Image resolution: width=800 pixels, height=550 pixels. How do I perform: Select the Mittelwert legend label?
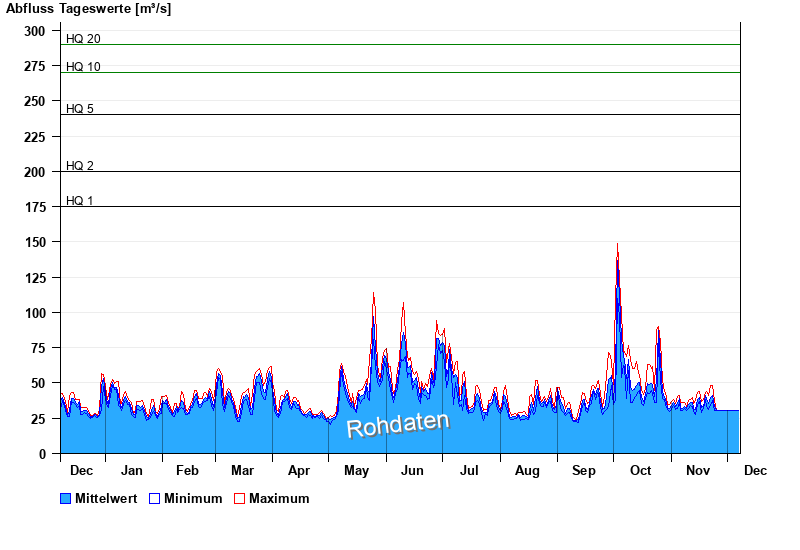click(x=106, y=498)
